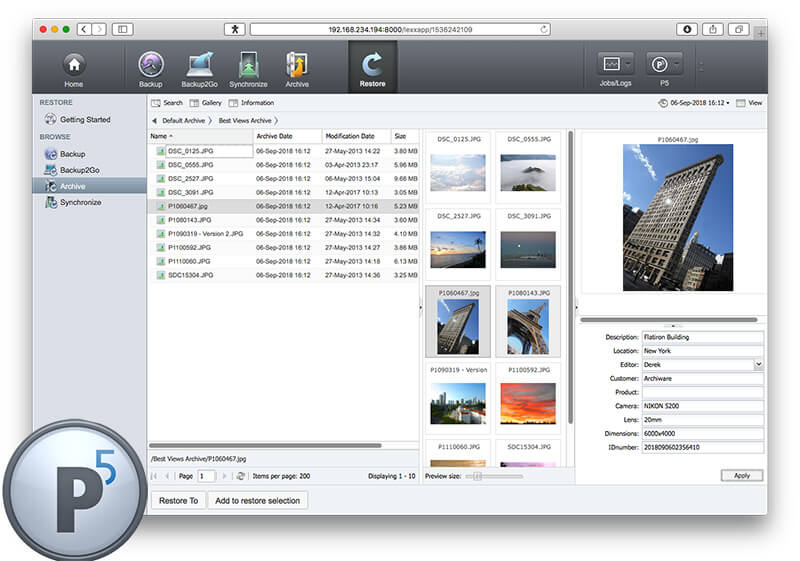Screen dimensions: 800x561
Task: Go forward with the browser forward arrow
Action: (99, 30)
